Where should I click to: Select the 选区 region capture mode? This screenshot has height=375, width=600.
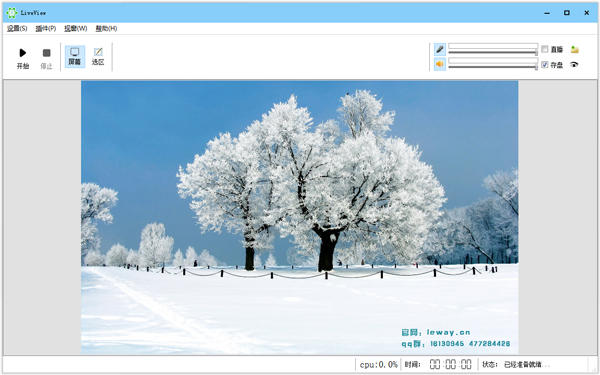pyautogui.click(x=98, y=57)
